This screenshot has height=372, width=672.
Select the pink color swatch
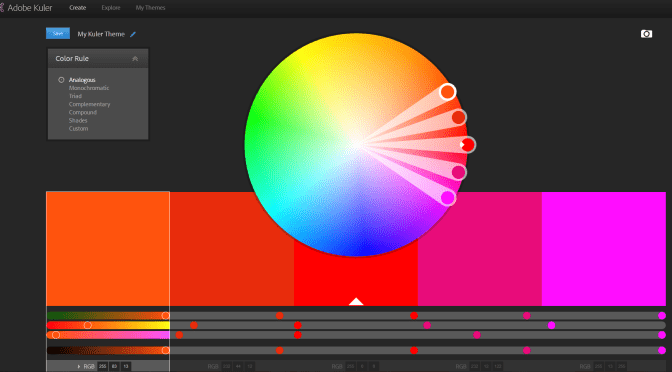tap(480, 249)
